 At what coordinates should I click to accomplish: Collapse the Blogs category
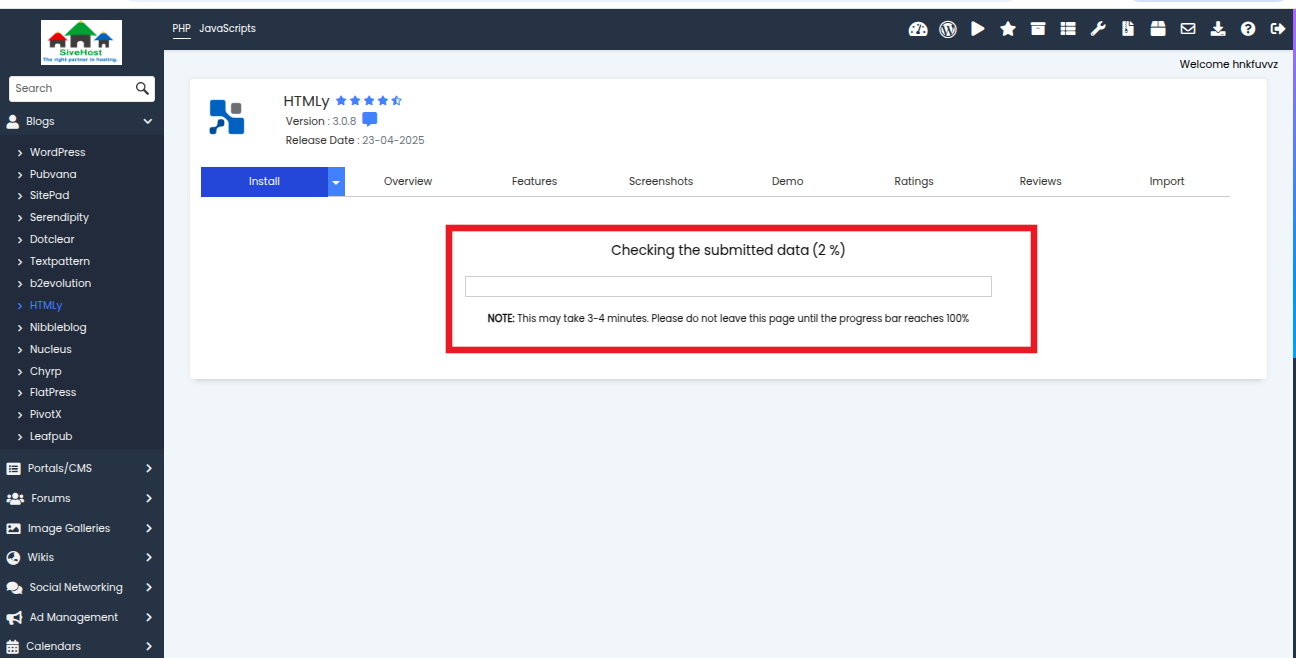(81, 121)
